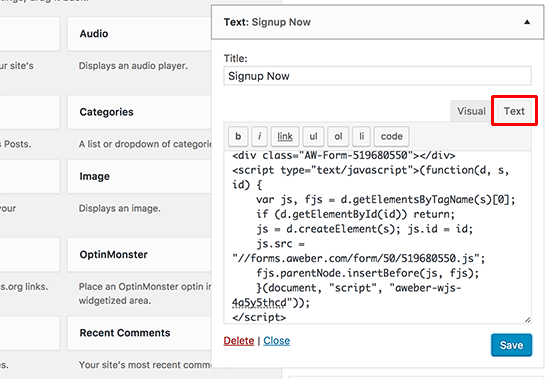Click the 'ol' ordered list button
The height and width of the screenshot is (379, 550).
point(338,136)
